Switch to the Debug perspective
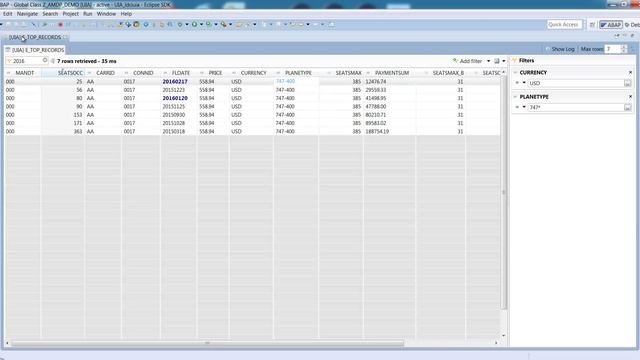 tap(632, 25)
